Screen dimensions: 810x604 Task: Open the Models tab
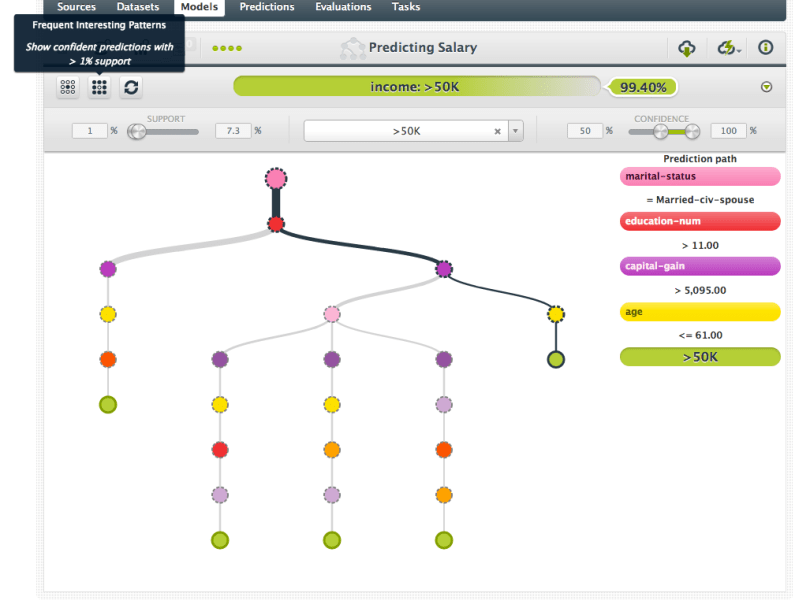pyautogui.click(x=199, y=7)
